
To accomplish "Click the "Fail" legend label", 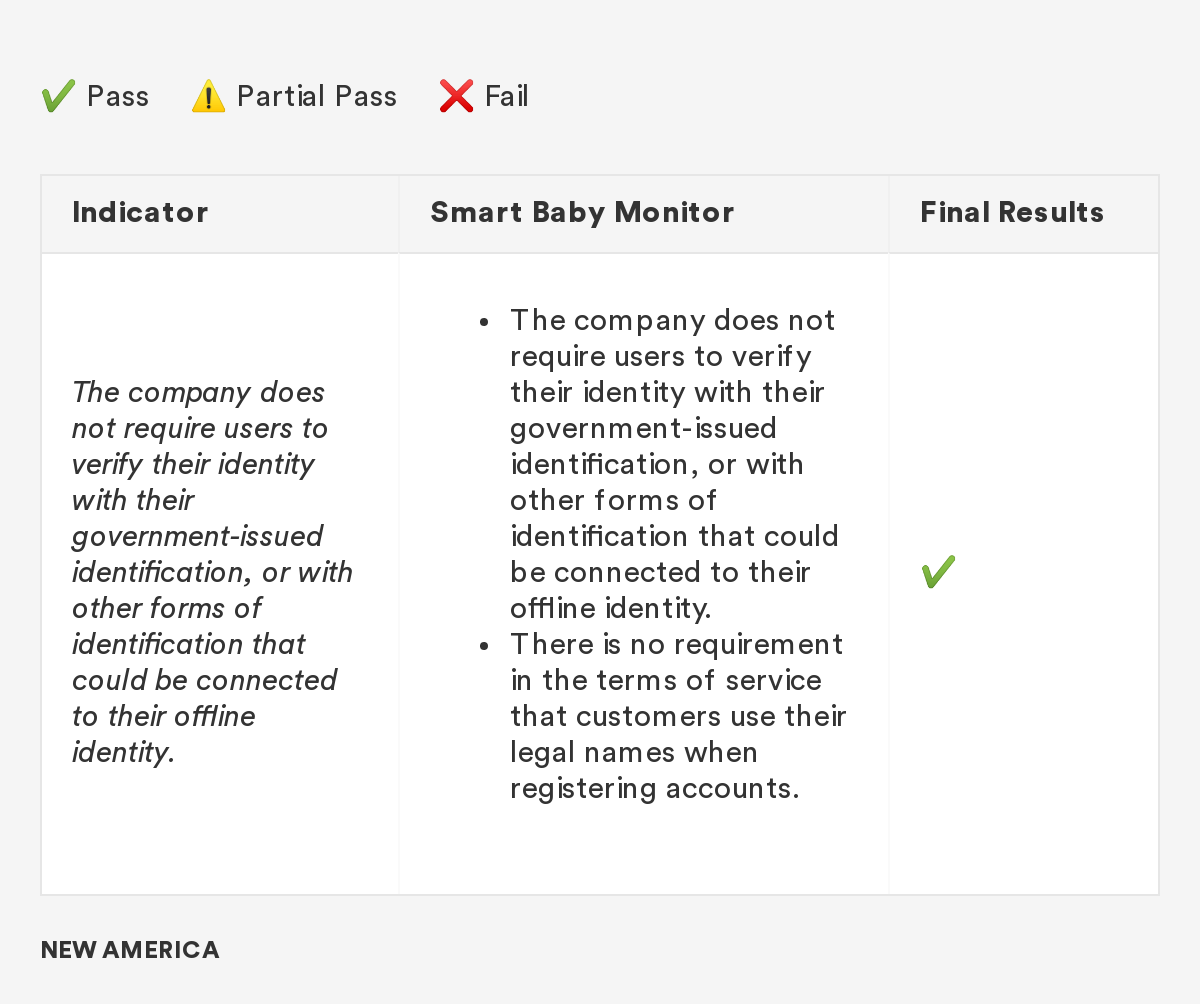I will [507, 97].
